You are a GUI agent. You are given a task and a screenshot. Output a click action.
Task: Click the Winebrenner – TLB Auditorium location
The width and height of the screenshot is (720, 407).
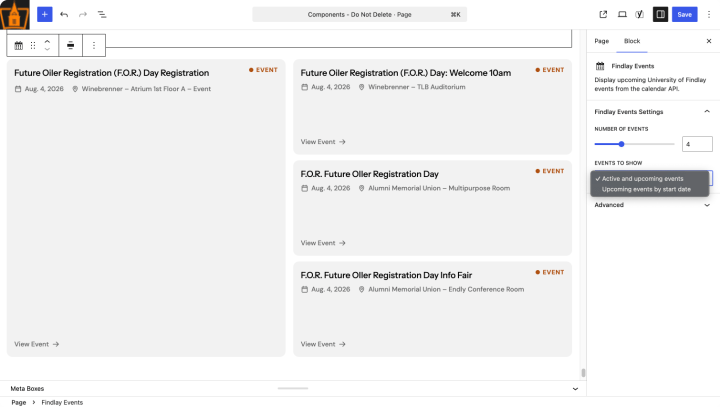(416, 87)
